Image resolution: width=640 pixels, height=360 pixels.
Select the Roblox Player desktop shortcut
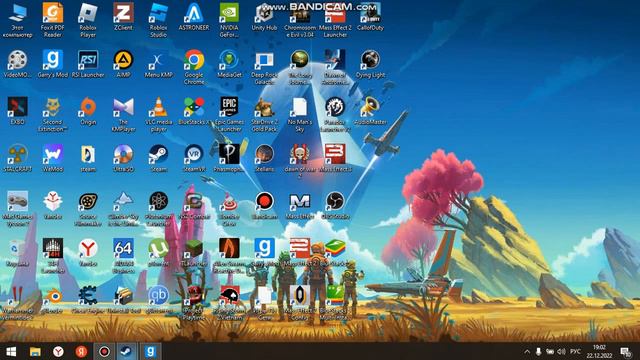[88, 20]
